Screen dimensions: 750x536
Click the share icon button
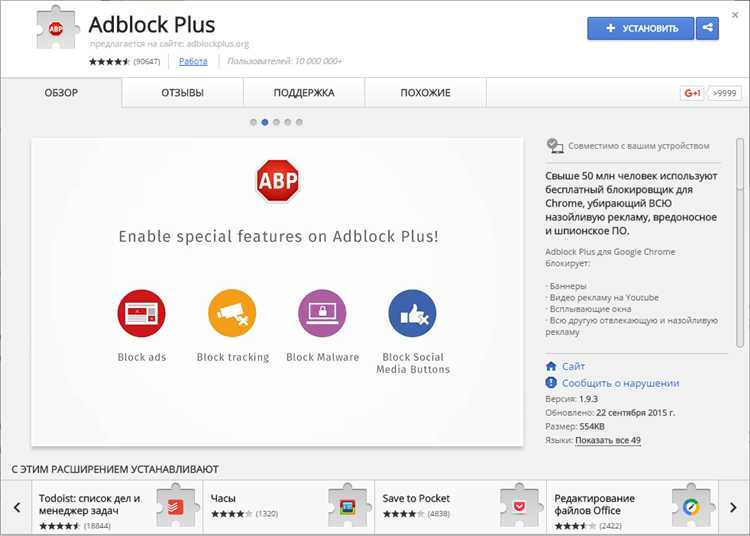tap(707, 28)
